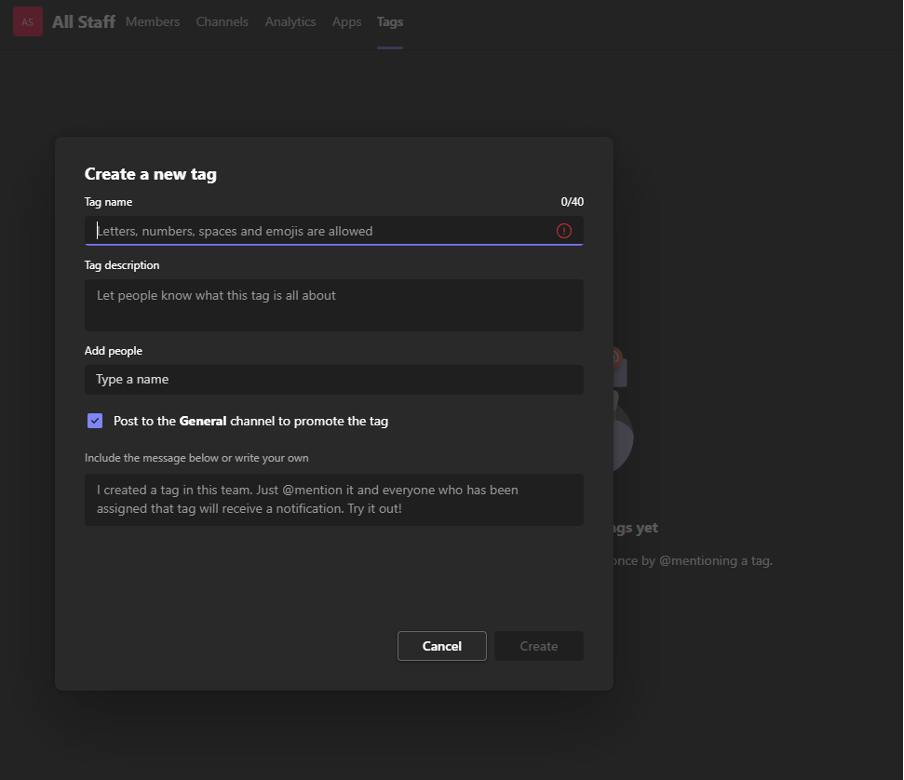Viewport: 904px width, 780px height.
Task: Focus the Tag name input field
Action: [320, 231]
